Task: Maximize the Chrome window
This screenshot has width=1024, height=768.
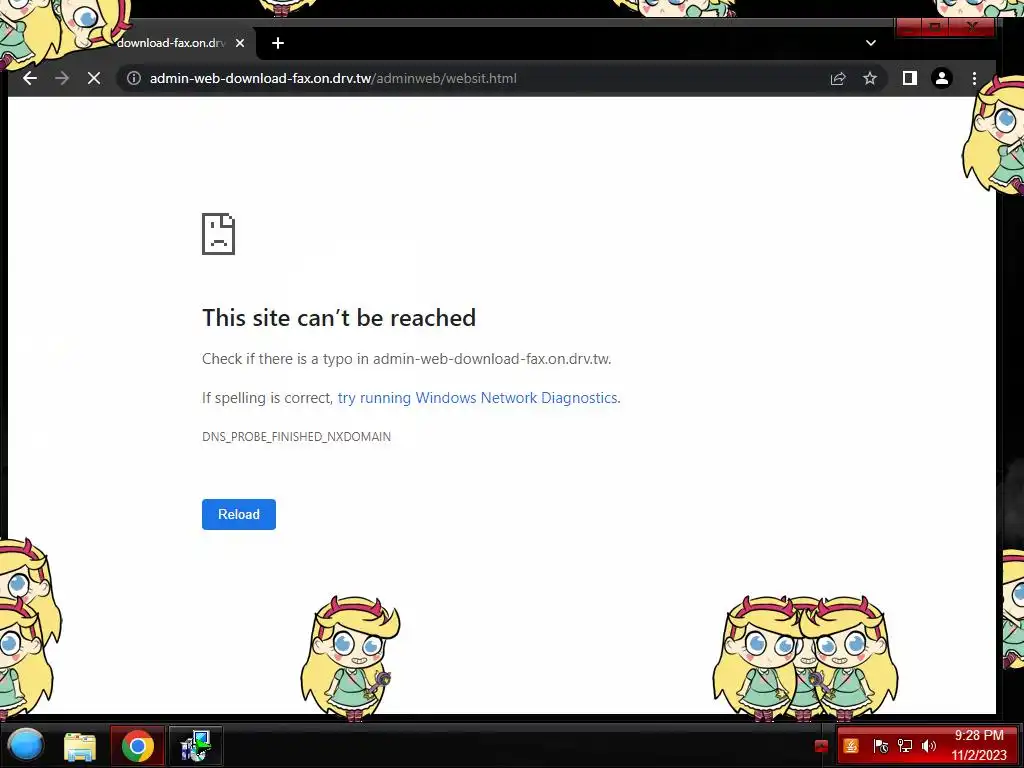Action: click(935, 27)
